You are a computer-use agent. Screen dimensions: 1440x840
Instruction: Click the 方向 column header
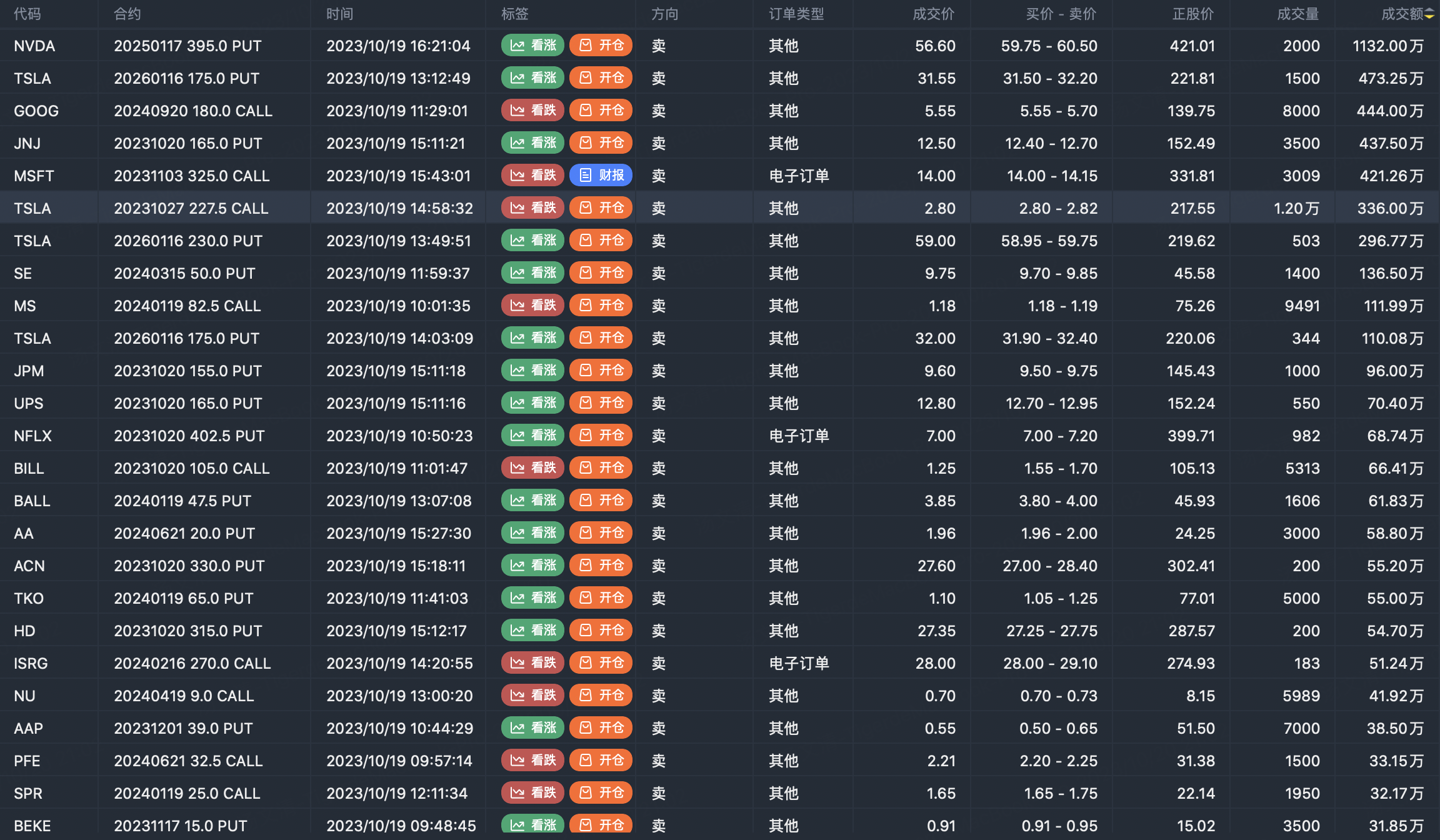tap(665, 14)
